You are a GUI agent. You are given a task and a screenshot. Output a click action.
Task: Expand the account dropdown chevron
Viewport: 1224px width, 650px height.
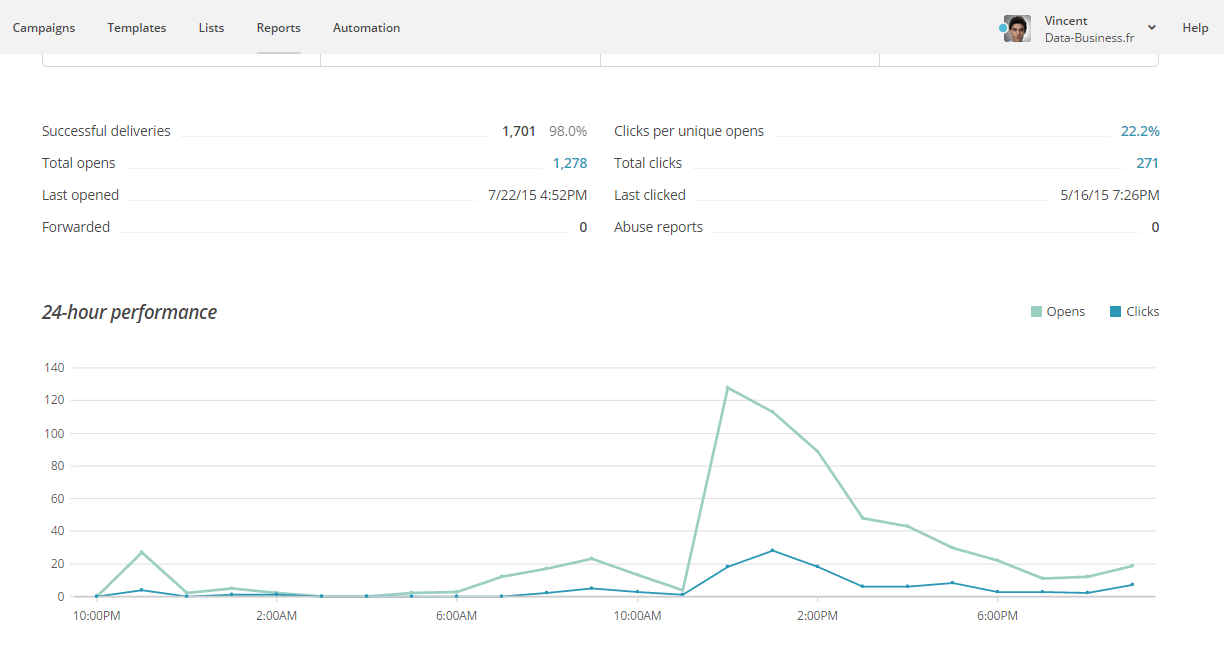pyautogui.click(x=1152, y=28)
